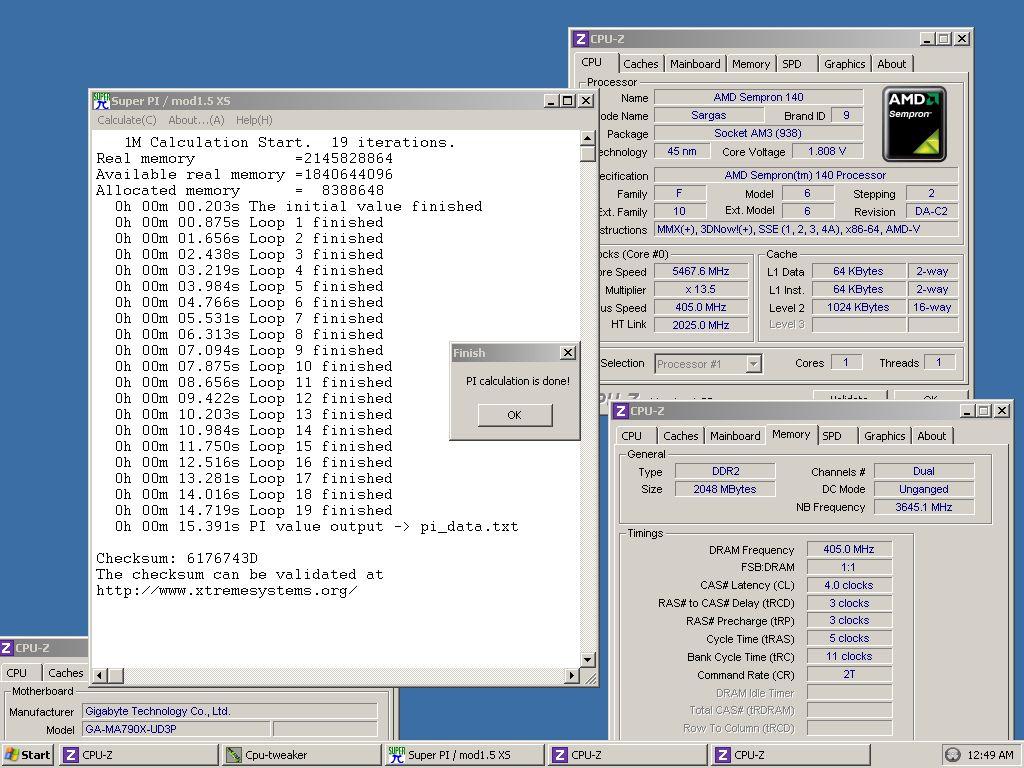Click Z icon in Motherboard CPU-Z window title
The height and width of the screenshot is (768, 1024).
coord(6,648)
